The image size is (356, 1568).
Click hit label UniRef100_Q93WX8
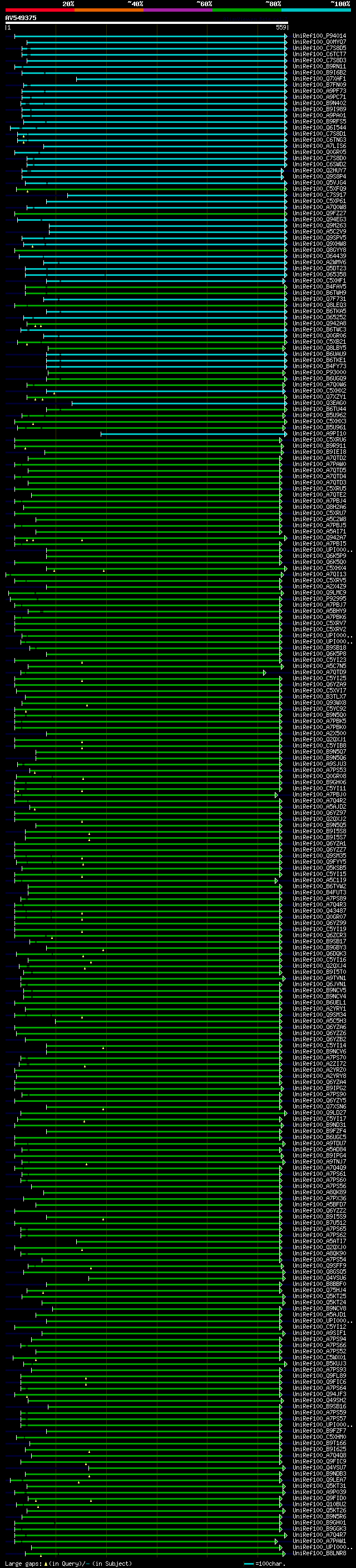click(319, 703)
